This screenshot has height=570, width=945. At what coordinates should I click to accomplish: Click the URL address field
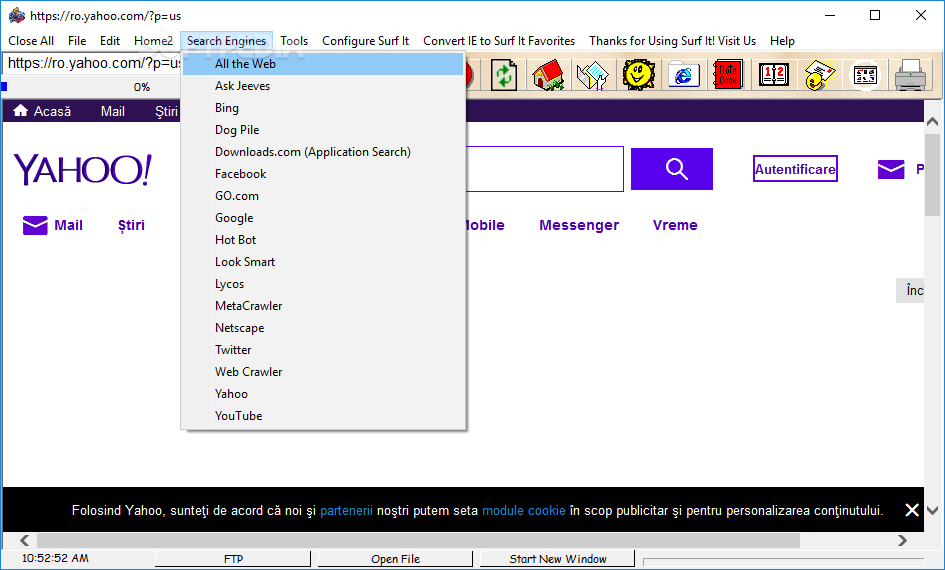pos(92,63)
